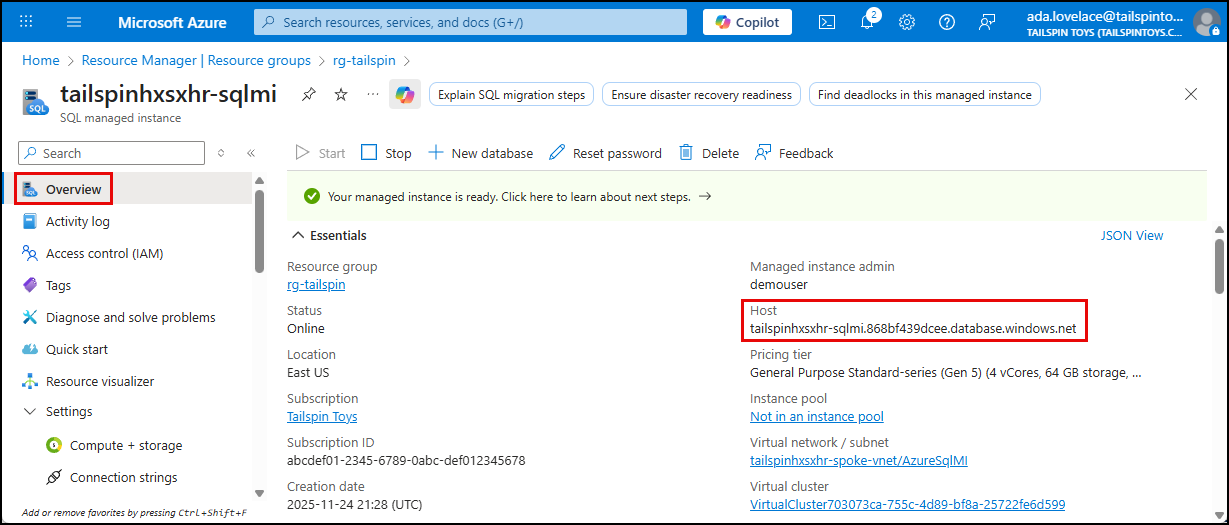Launch Cloud Shell from the top bar
This screenshot has width=1229, height=525.
click(827, 22)
